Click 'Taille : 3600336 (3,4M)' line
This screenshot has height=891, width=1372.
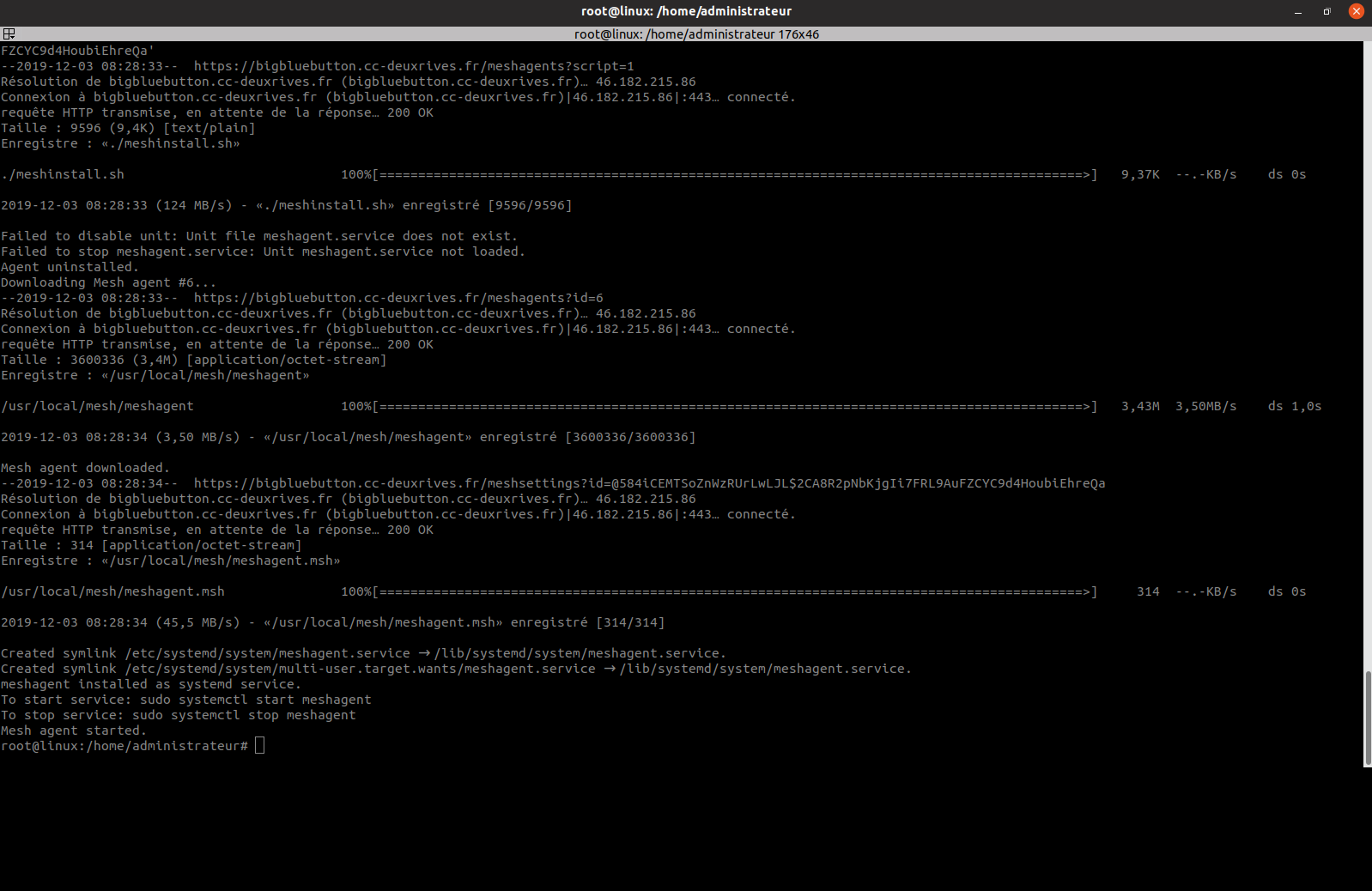(194, 360)
